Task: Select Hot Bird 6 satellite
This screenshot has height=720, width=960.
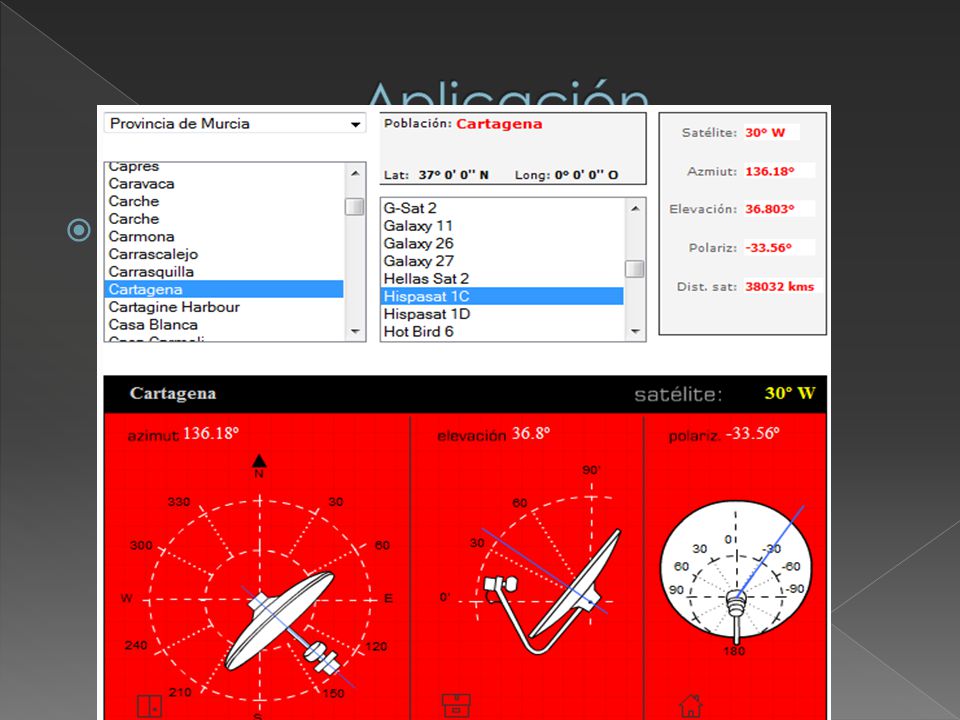Action: click(502, 332)
